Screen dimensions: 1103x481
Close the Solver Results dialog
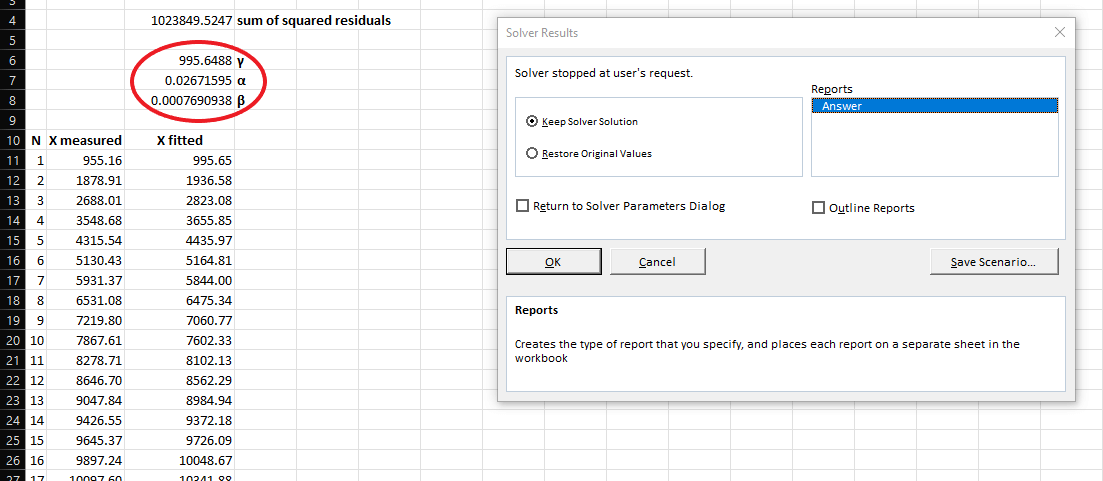click(x=1060, y=33)
